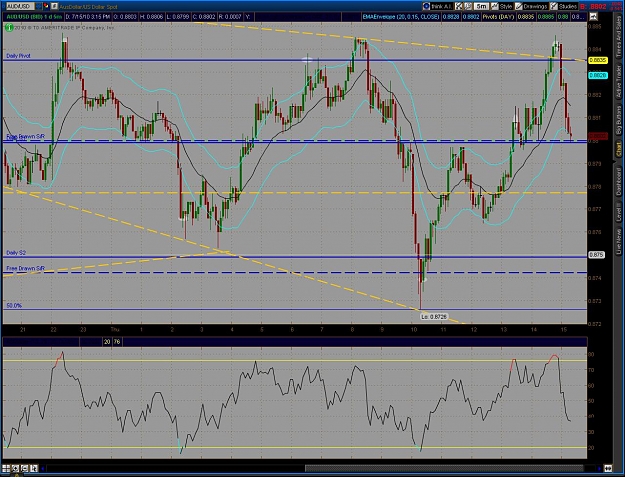Click the AUD/USD (BID) 1 d 5m label
The image size is (625, 477).
click(x=35, y=17)
